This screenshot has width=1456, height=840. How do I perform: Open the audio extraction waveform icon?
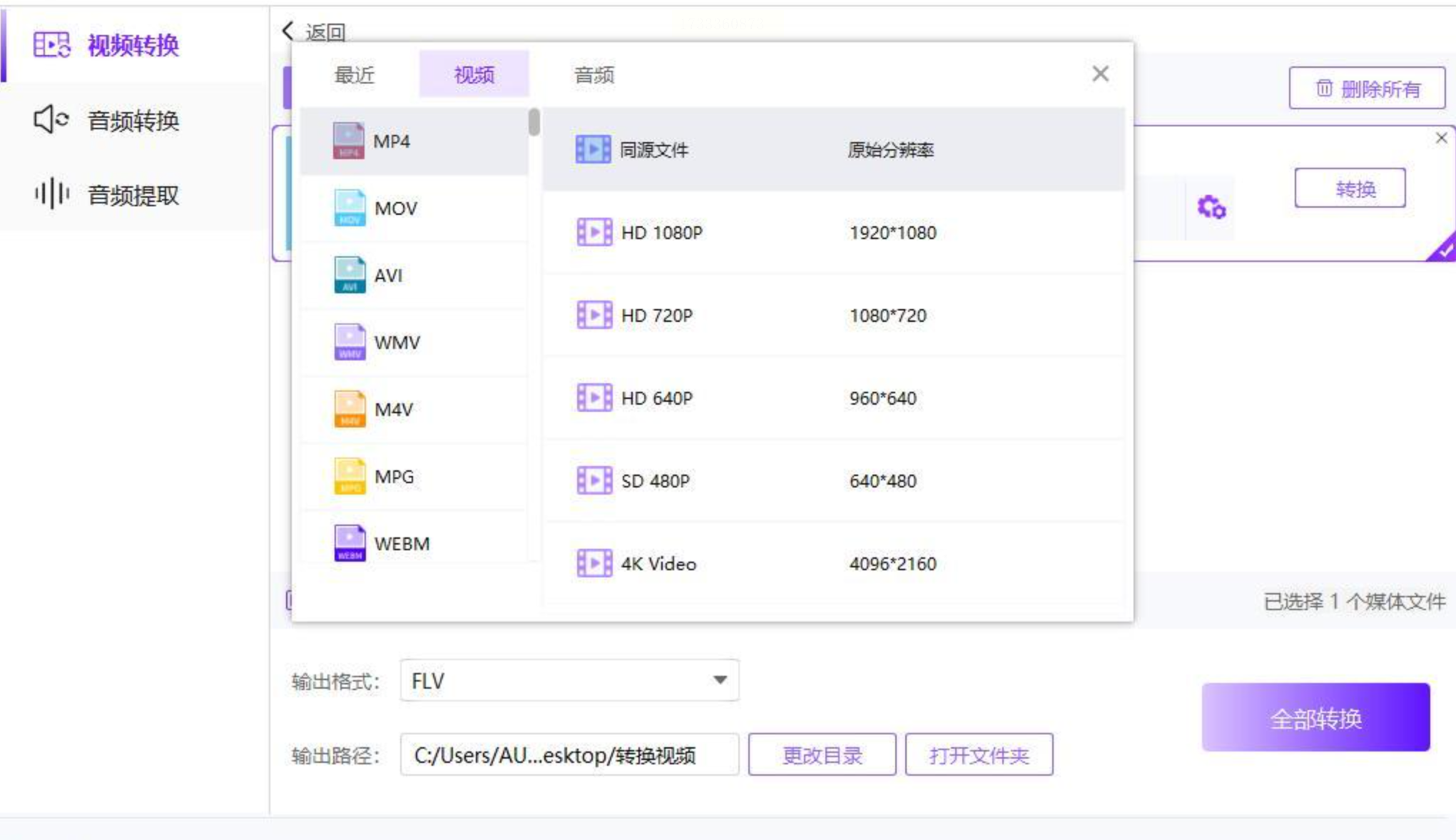click(x=51, y=193)
